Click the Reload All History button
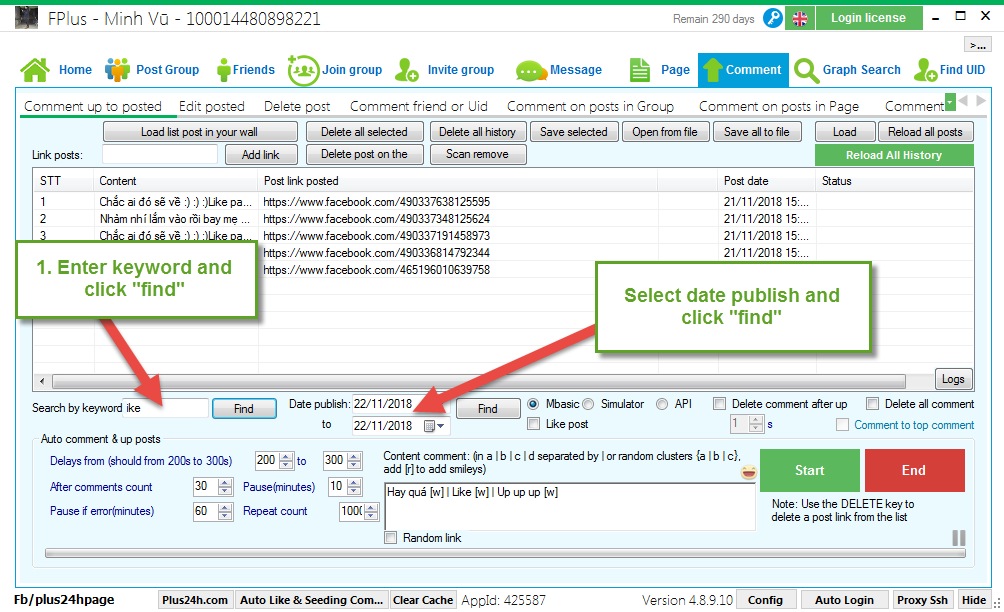 pyautogui.click(x=894, y=155)
